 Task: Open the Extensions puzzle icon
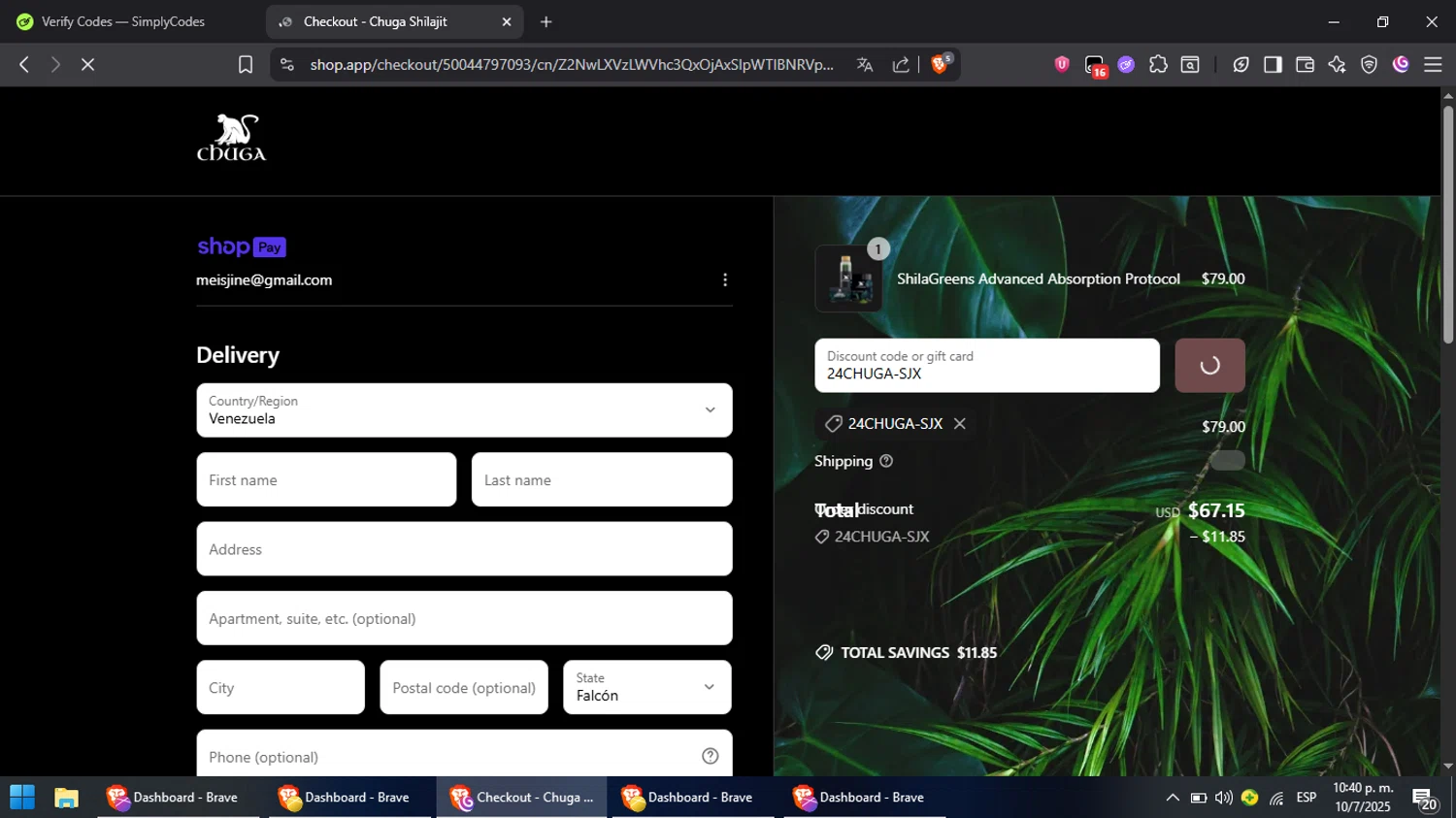click(x=1158, y=64)
